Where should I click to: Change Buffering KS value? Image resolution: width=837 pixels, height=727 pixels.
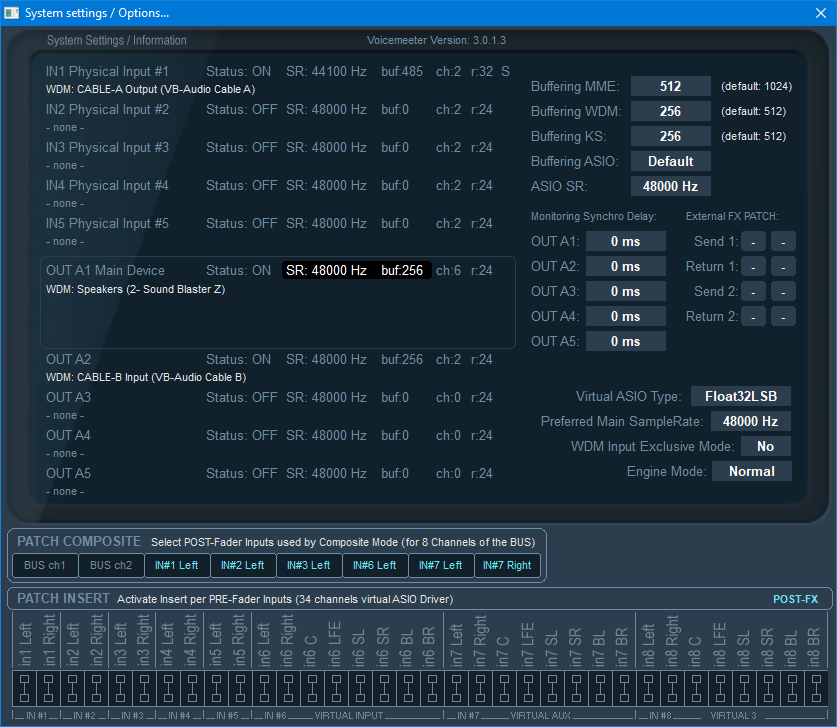point(670,136)
